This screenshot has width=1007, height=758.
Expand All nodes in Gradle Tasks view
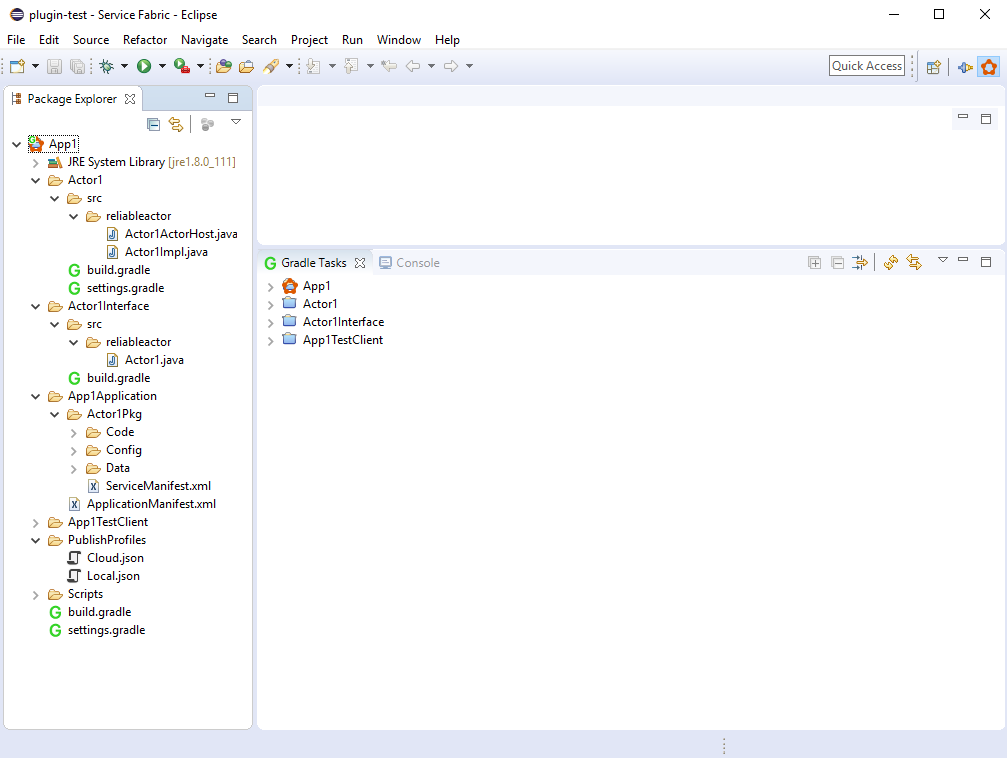tap(814, 262)
